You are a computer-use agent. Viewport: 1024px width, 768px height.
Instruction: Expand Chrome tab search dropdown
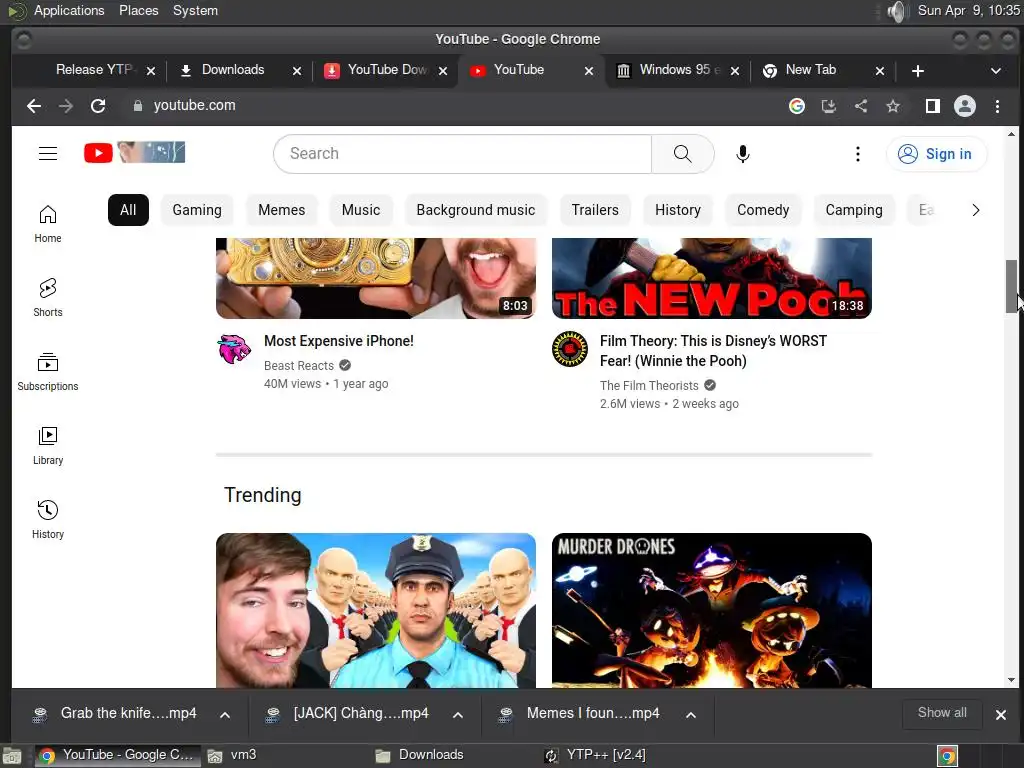[996, 71]
